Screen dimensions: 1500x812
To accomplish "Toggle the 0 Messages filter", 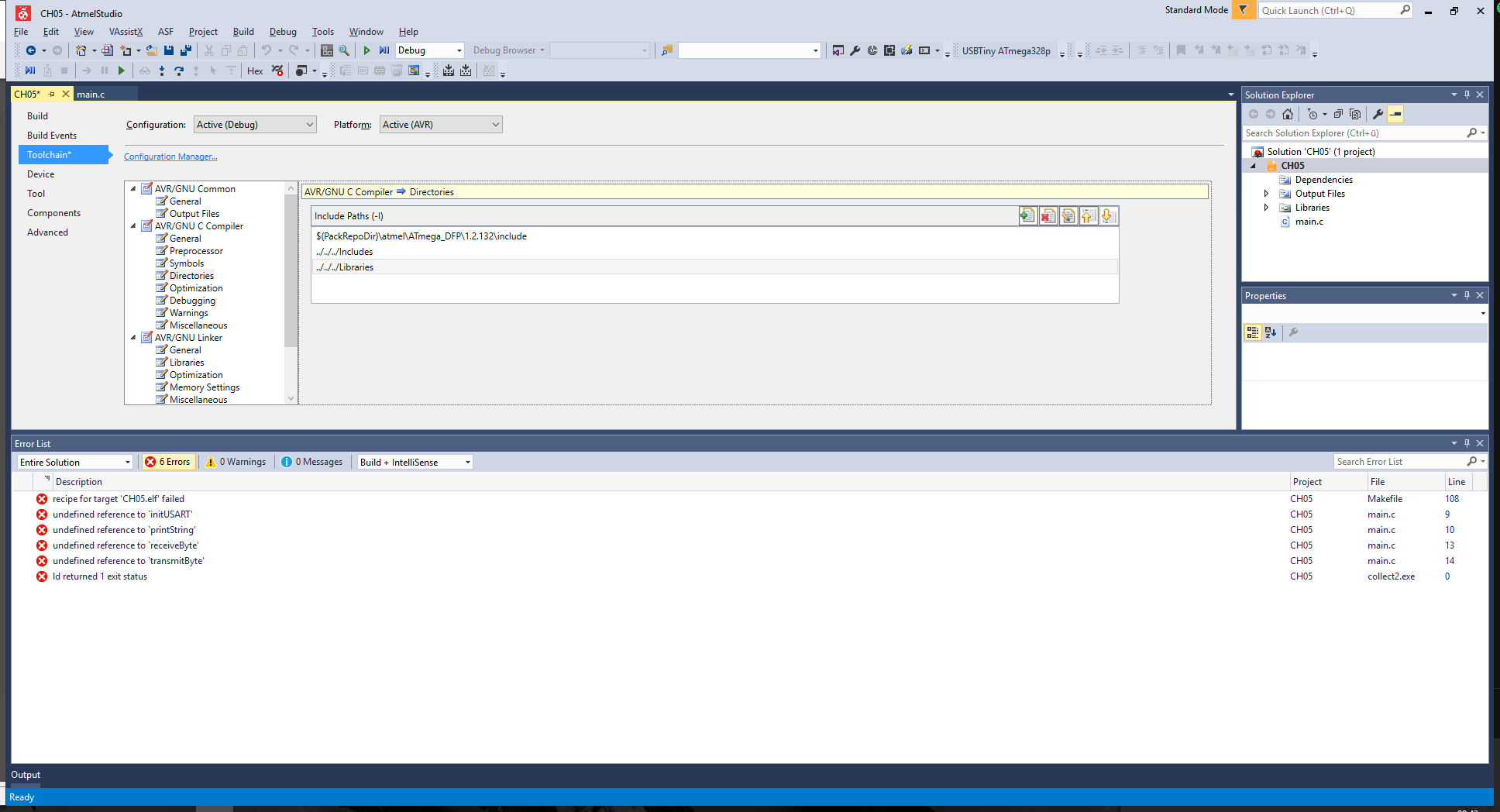I will [312, 462].
